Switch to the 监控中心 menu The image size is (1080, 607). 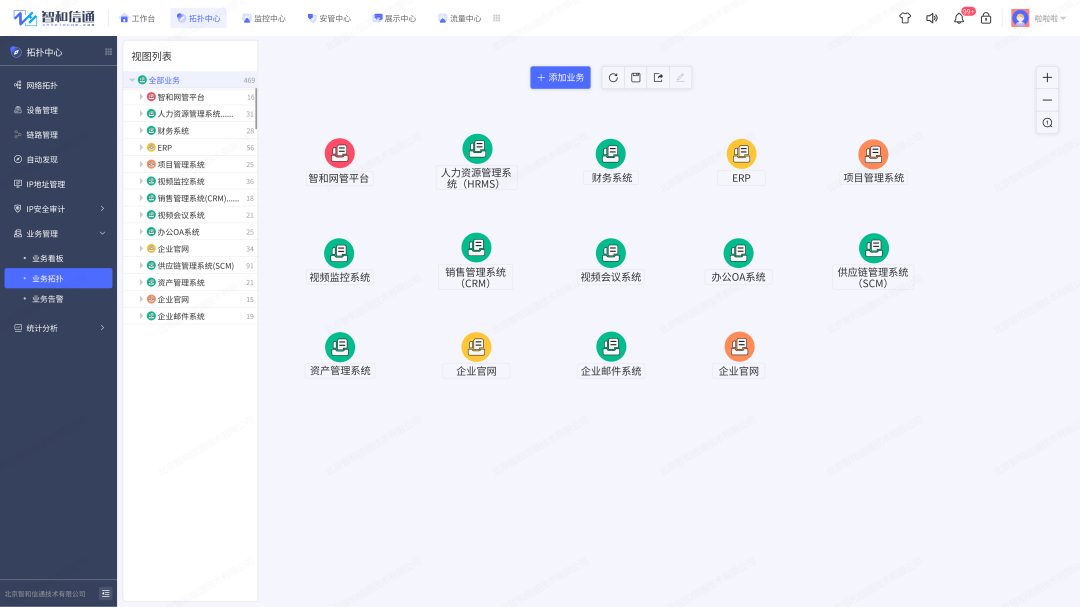coord(264,17)
